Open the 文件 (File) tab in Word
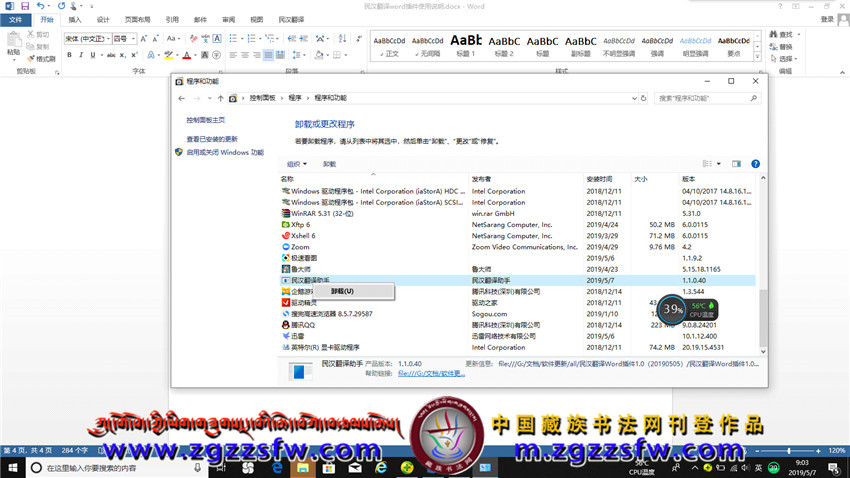The height and width of the screenshot is (478, 850). coord(15,20)
